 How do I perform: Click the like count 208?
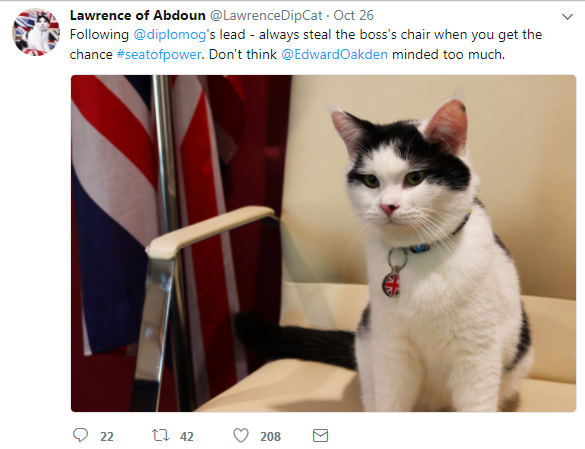[270, 436]
